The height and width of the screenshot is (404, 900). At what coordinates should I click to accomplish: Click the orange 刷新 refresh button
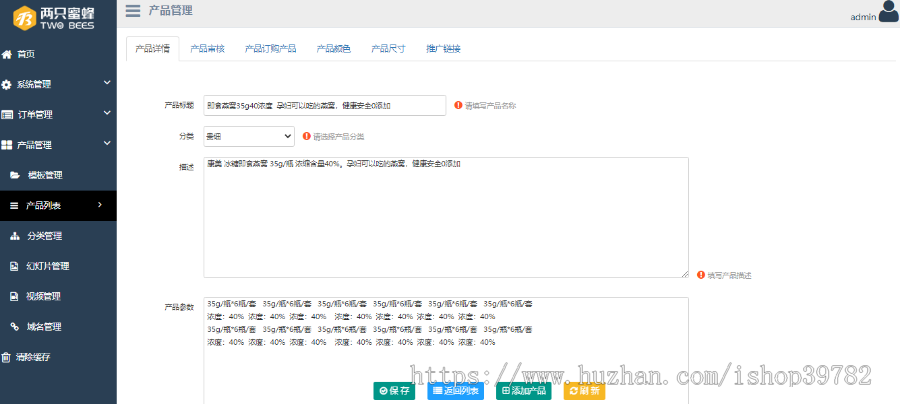[x=584, y=391]
